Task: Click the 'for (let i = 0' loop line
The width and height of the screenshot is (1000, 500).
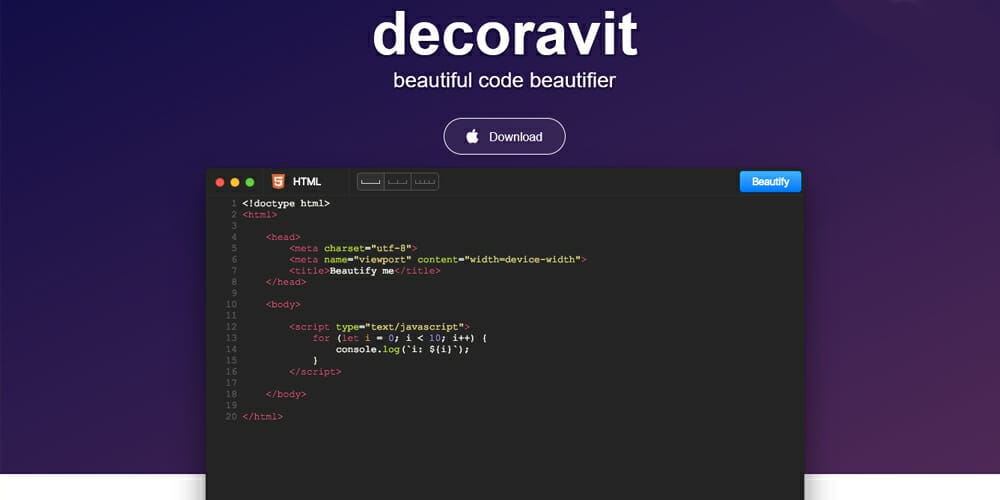Action: (x=400, y=338)
